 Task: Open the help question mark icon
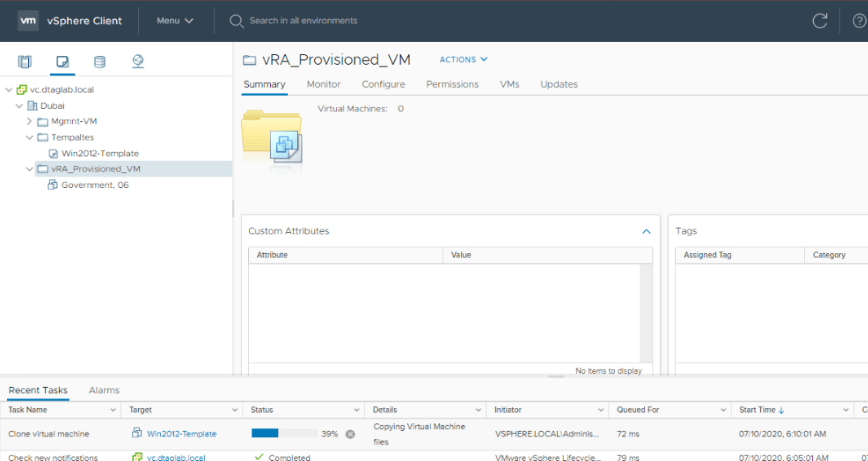(x=859, y=20)
